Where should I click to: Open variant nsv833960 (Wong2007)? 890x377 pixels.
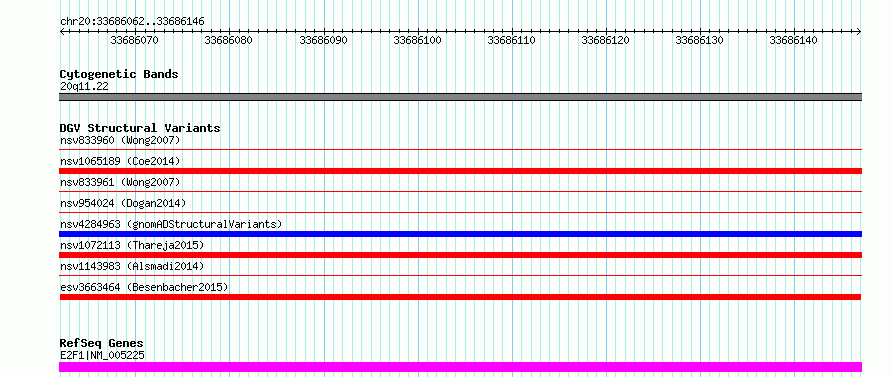120,140
